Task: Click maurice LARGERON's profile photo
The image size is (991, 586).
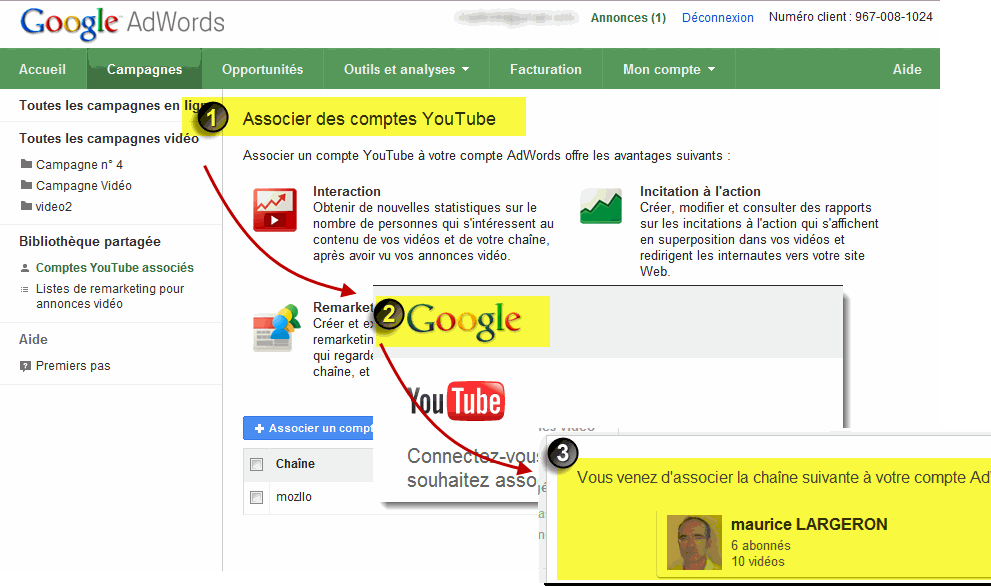Action: [694, 542]
